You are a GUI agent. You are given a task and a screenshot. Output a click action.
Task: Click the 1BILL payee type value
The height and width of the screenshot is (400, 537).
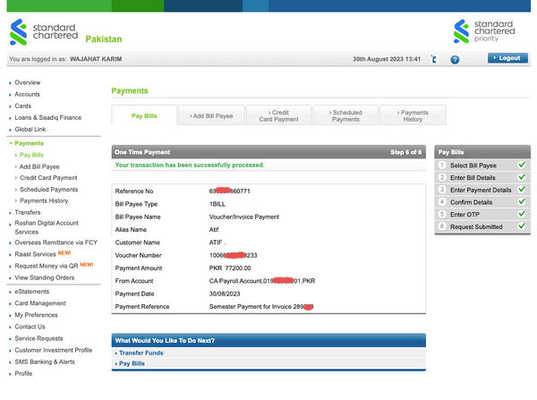click(217, 204)
